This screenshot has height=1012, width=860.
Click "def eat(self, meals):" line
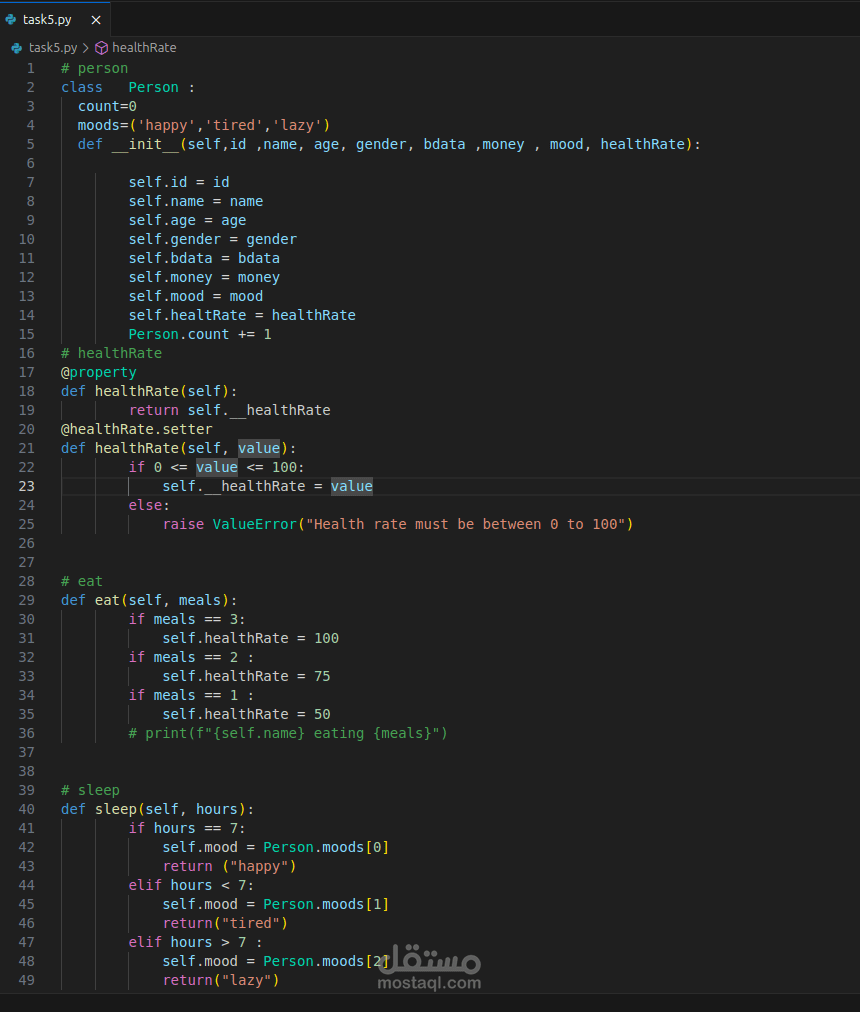tap(149, 600)
